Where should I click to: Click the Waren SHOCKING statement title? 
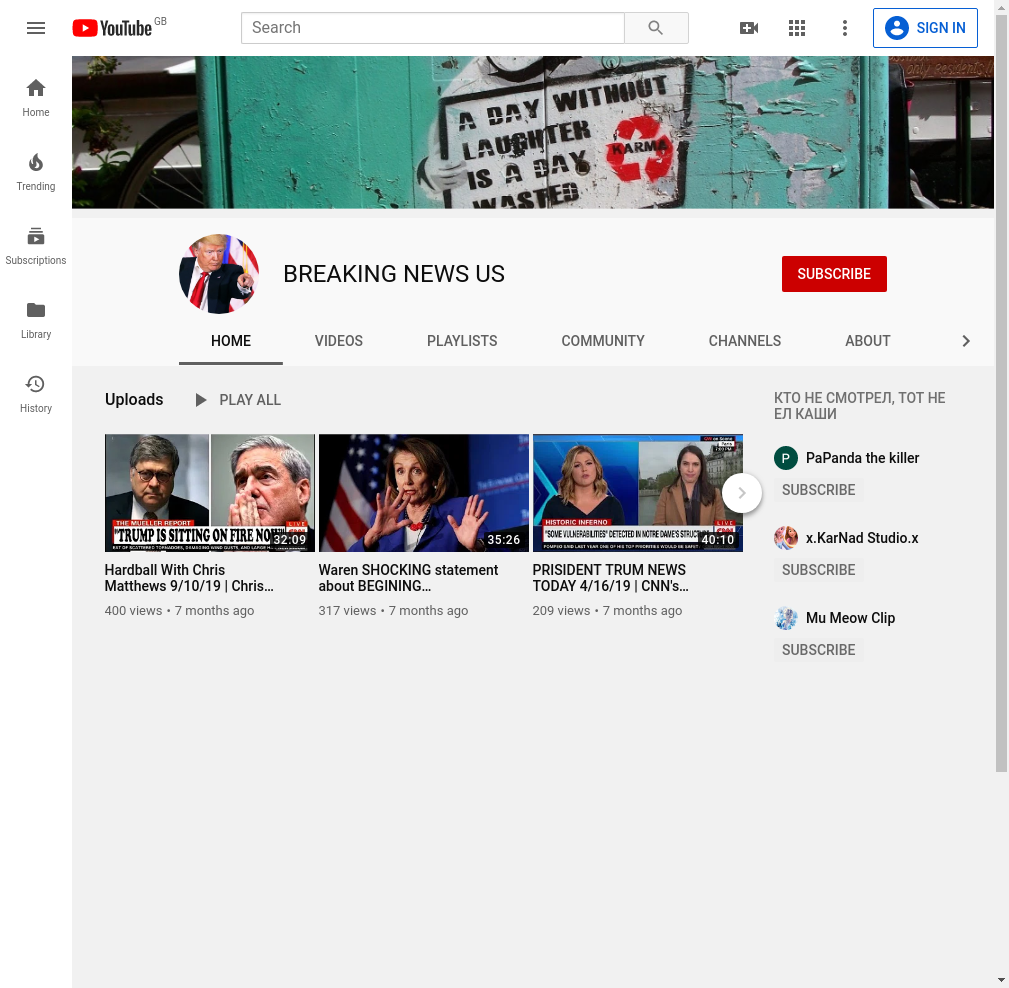408,578
